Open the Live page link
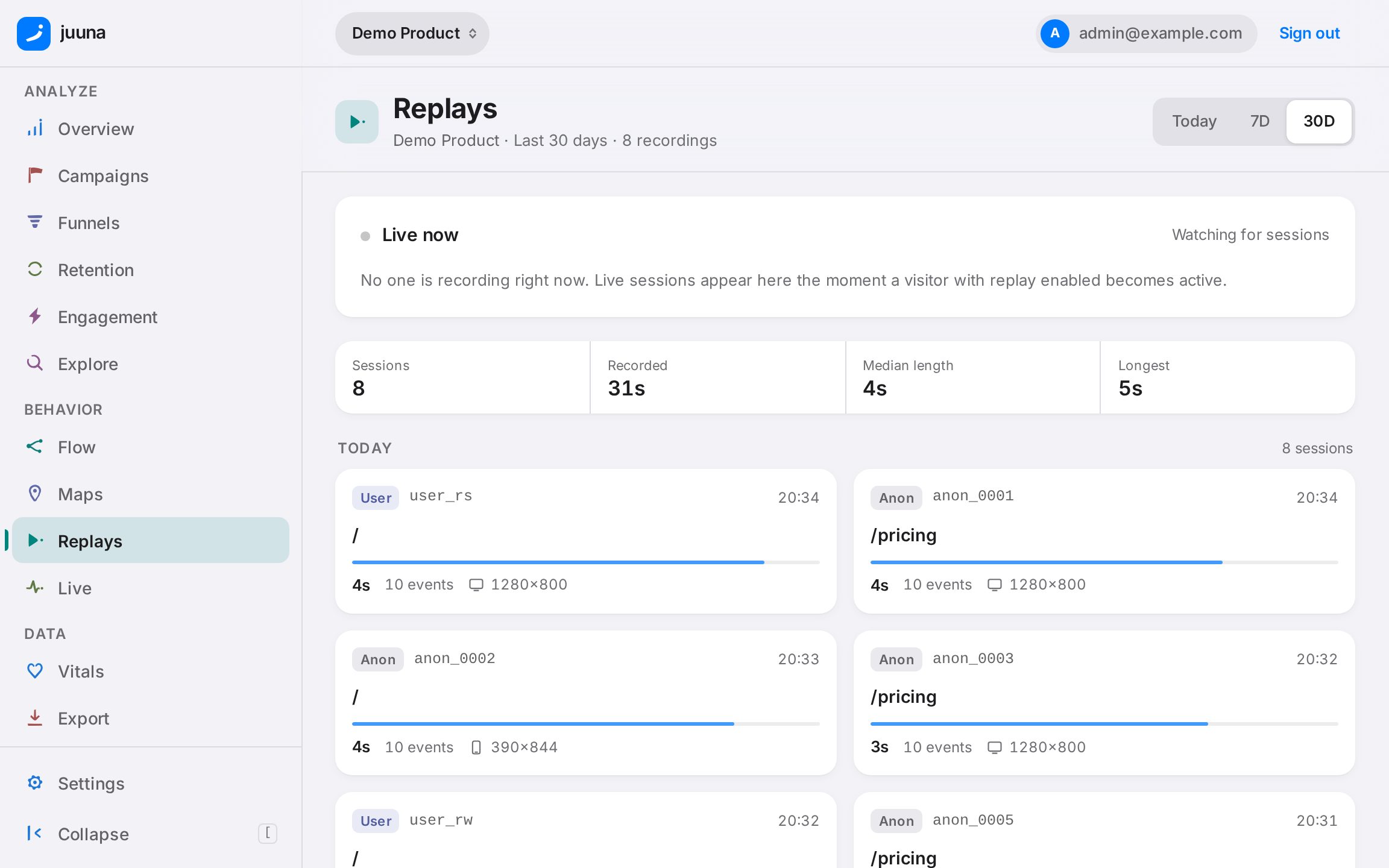Viewport: 1389px width, 868px height. tap(151, 588)
